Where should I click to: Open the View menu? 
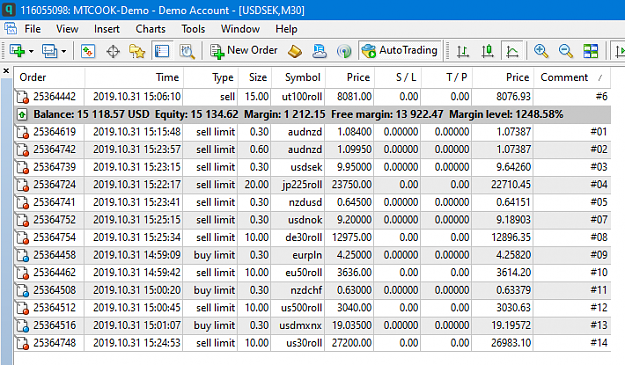tap(67, 29)
